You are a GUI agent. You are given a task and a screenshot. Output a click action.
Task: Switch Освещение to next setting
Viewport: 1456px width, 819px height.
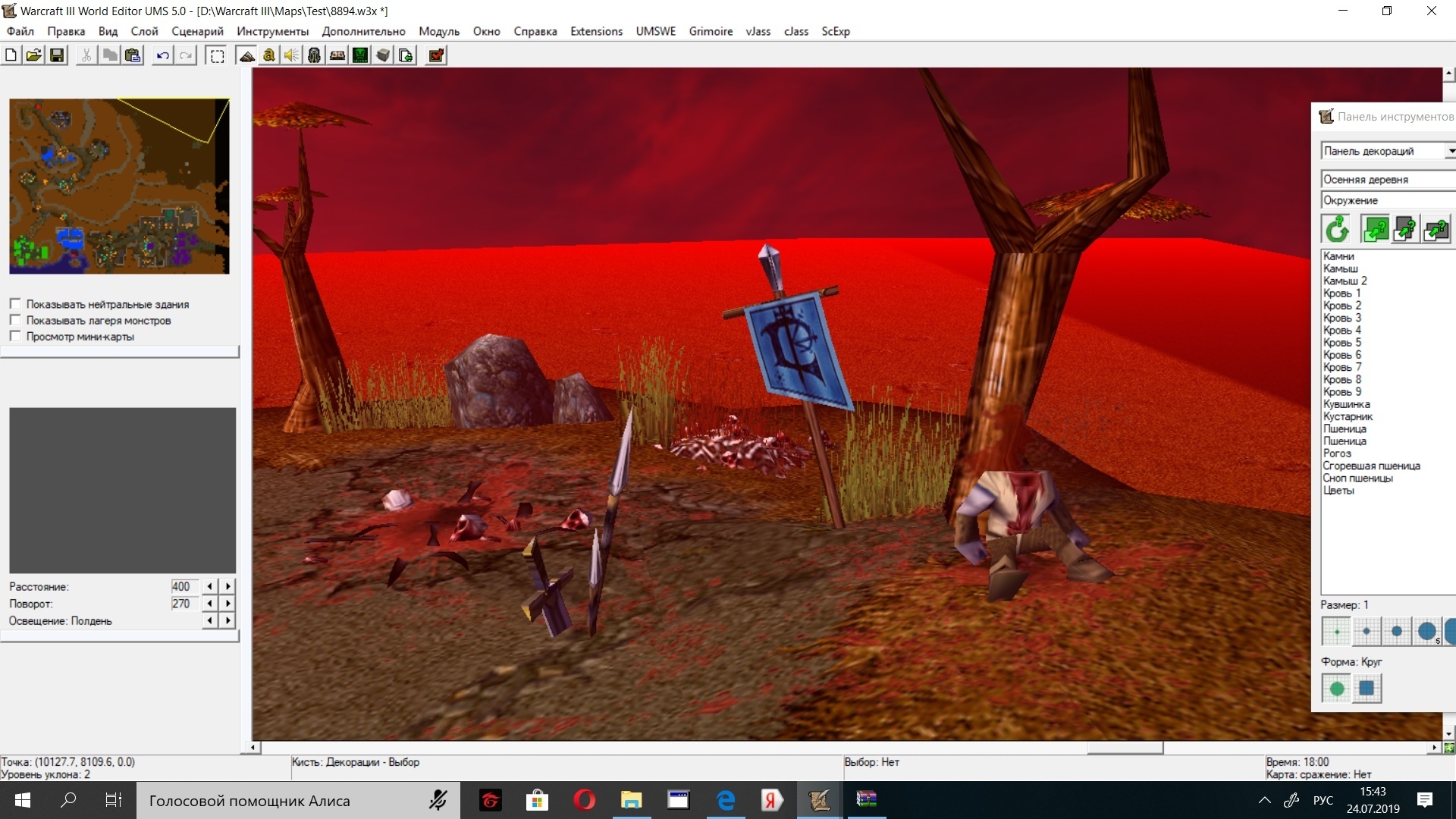pyautogui.click(x=227, y=621)
